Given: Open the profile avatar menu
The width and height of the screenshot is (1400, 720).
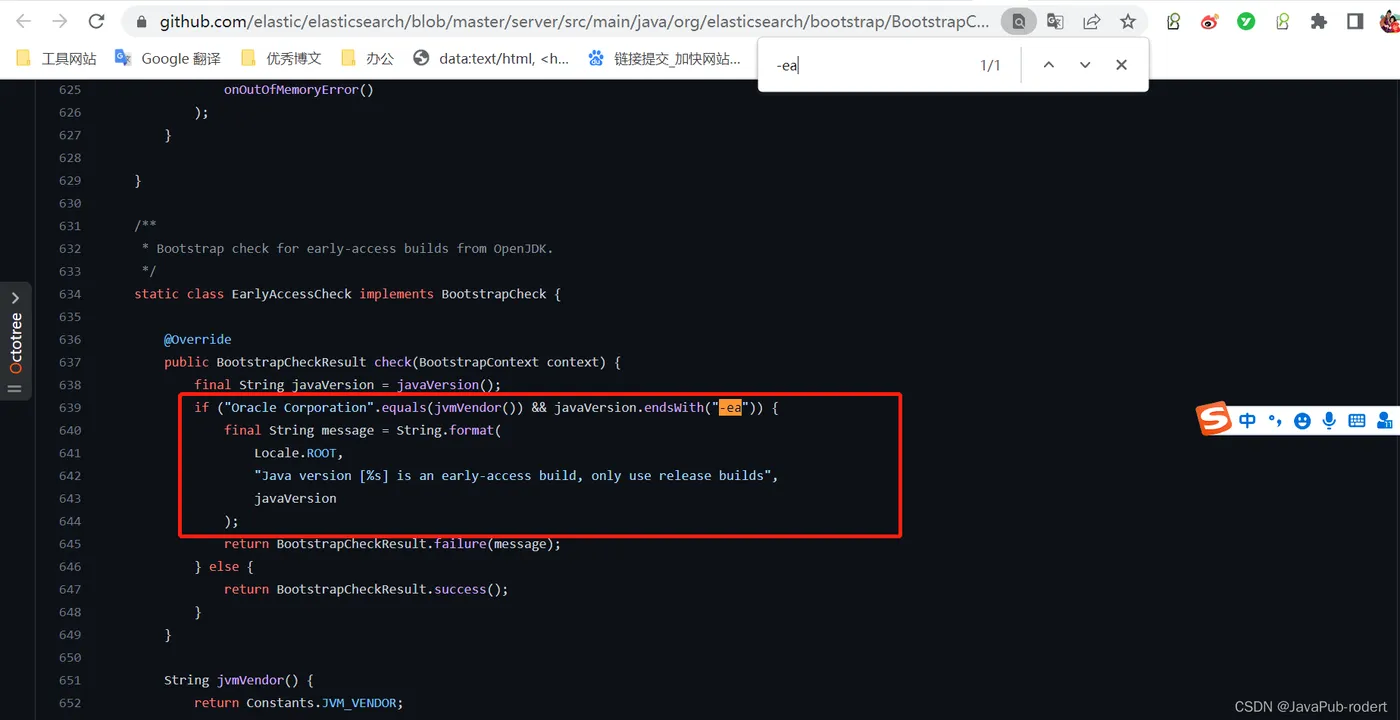Looking at the screenshot, I should pyautogui.click(x=1390, y=21).
